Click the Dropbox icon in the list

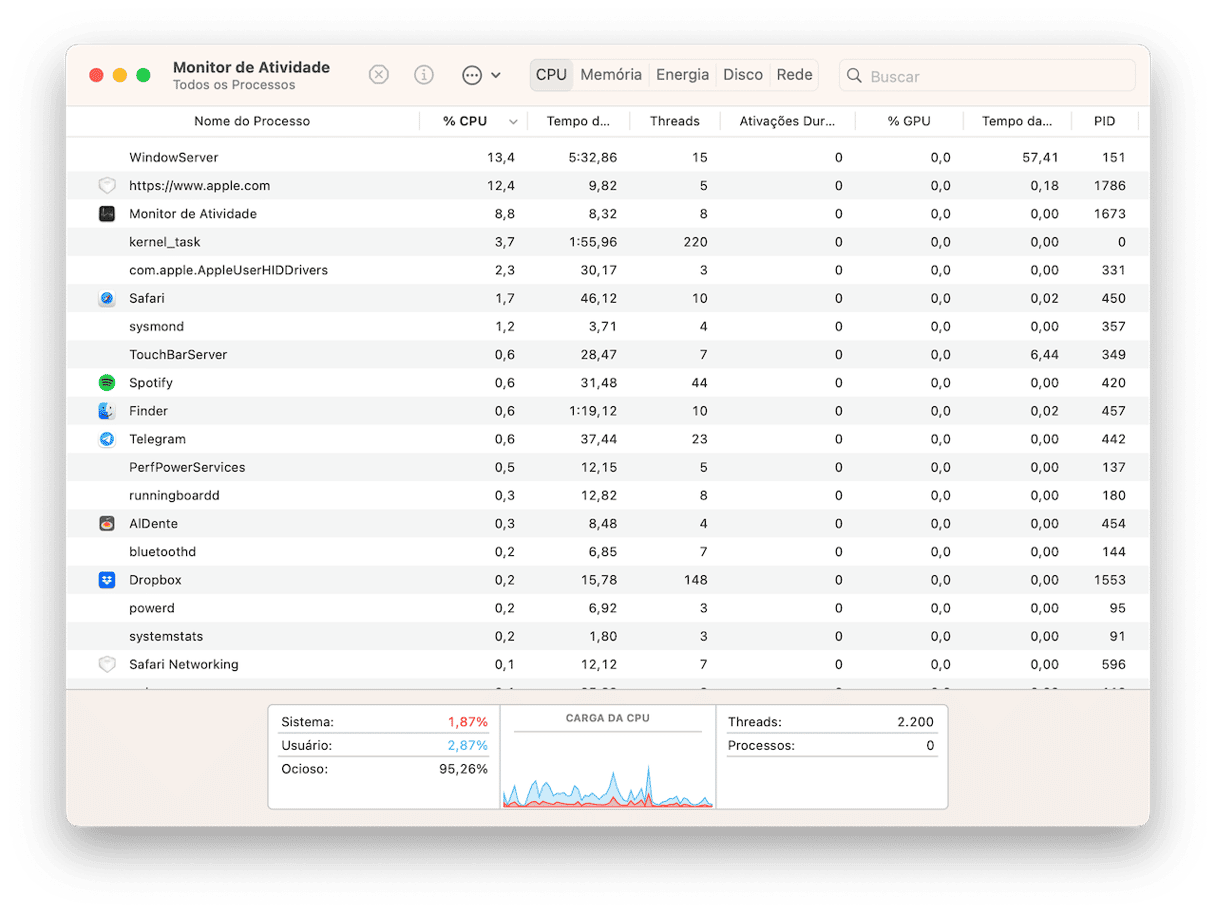[x=107, y=580]
